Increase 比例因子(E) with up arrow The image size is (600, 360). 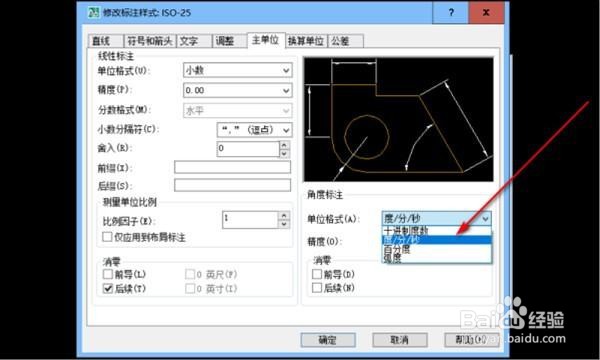point(284,216)
